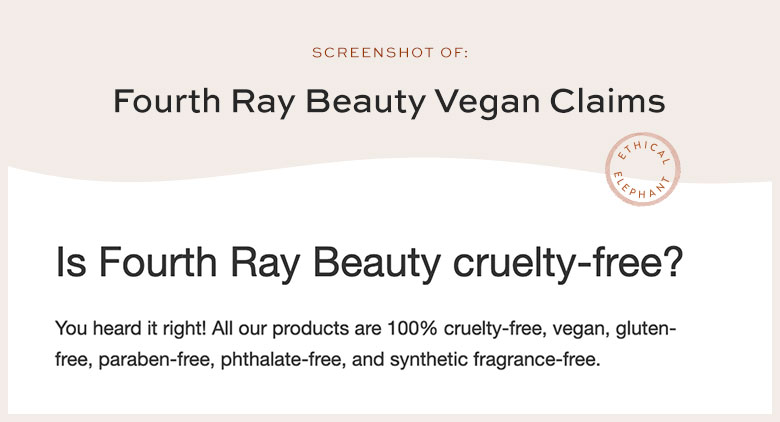Click the '100%' text in the paragraph

412,328
